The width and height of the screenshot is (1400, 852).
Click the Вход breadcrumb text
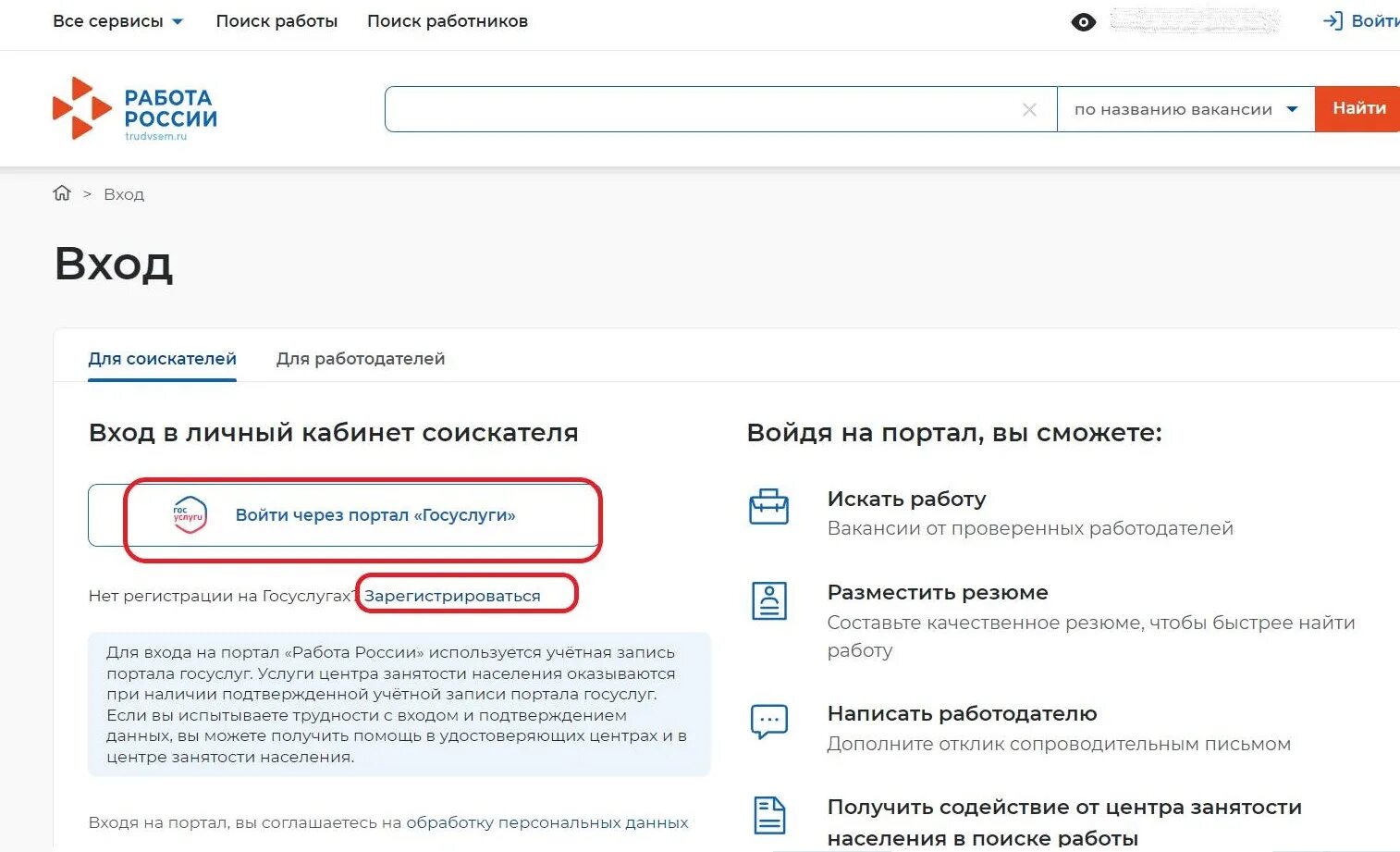(124, 194)
